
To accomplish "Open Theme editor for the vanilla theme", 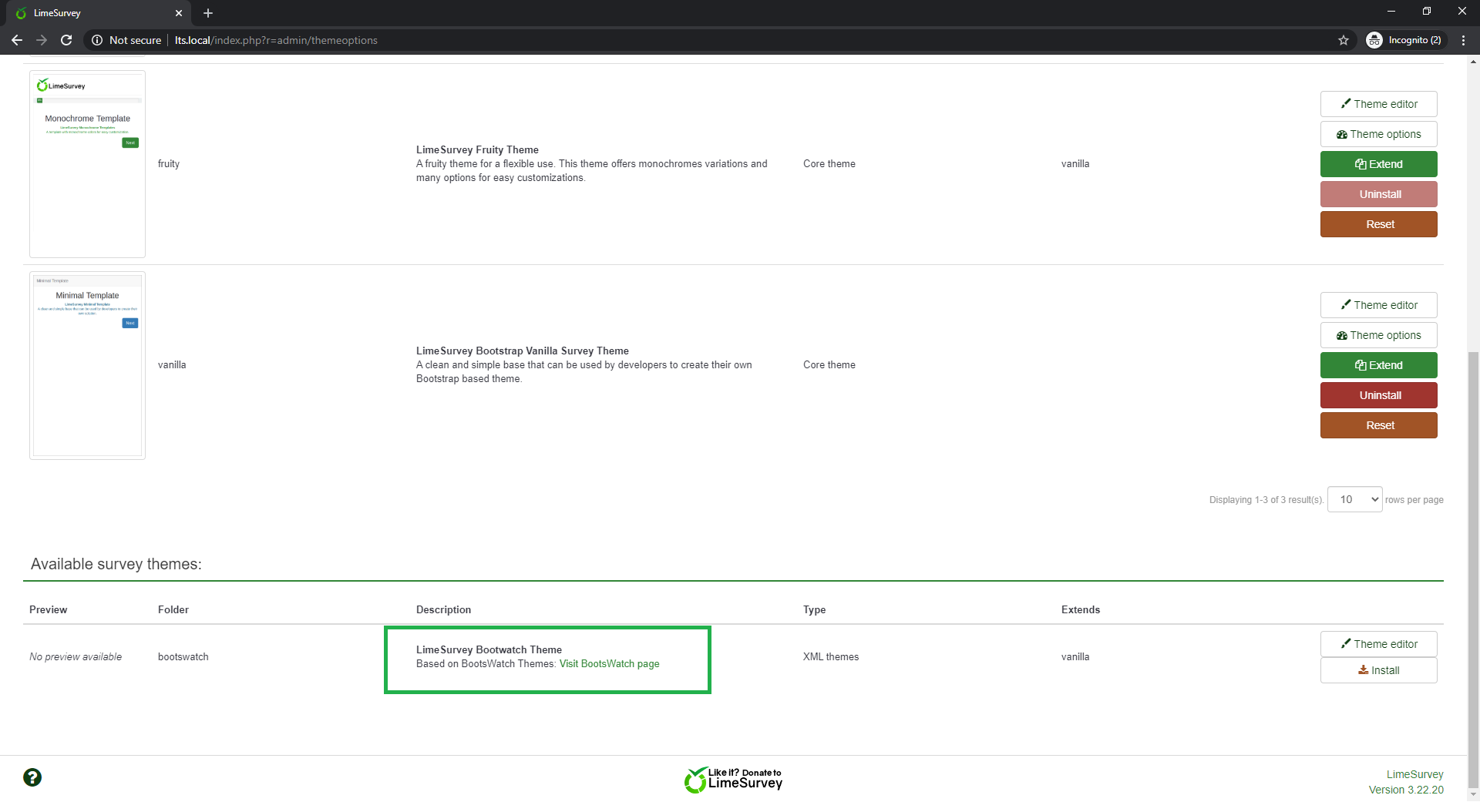I will (x=1378, y=305).
